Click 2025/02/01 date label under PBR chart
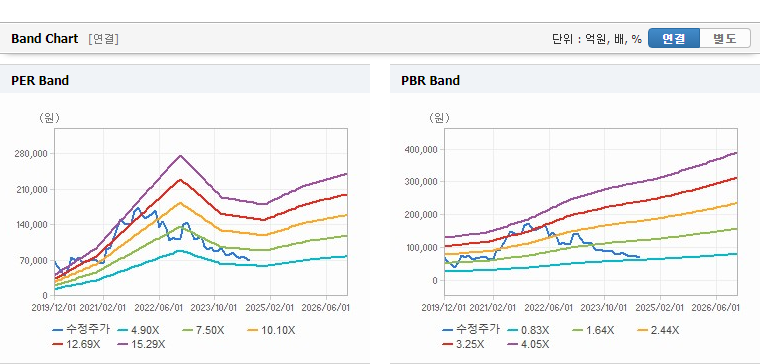Viewport: 760px width, 364px height. click(660, 308)
